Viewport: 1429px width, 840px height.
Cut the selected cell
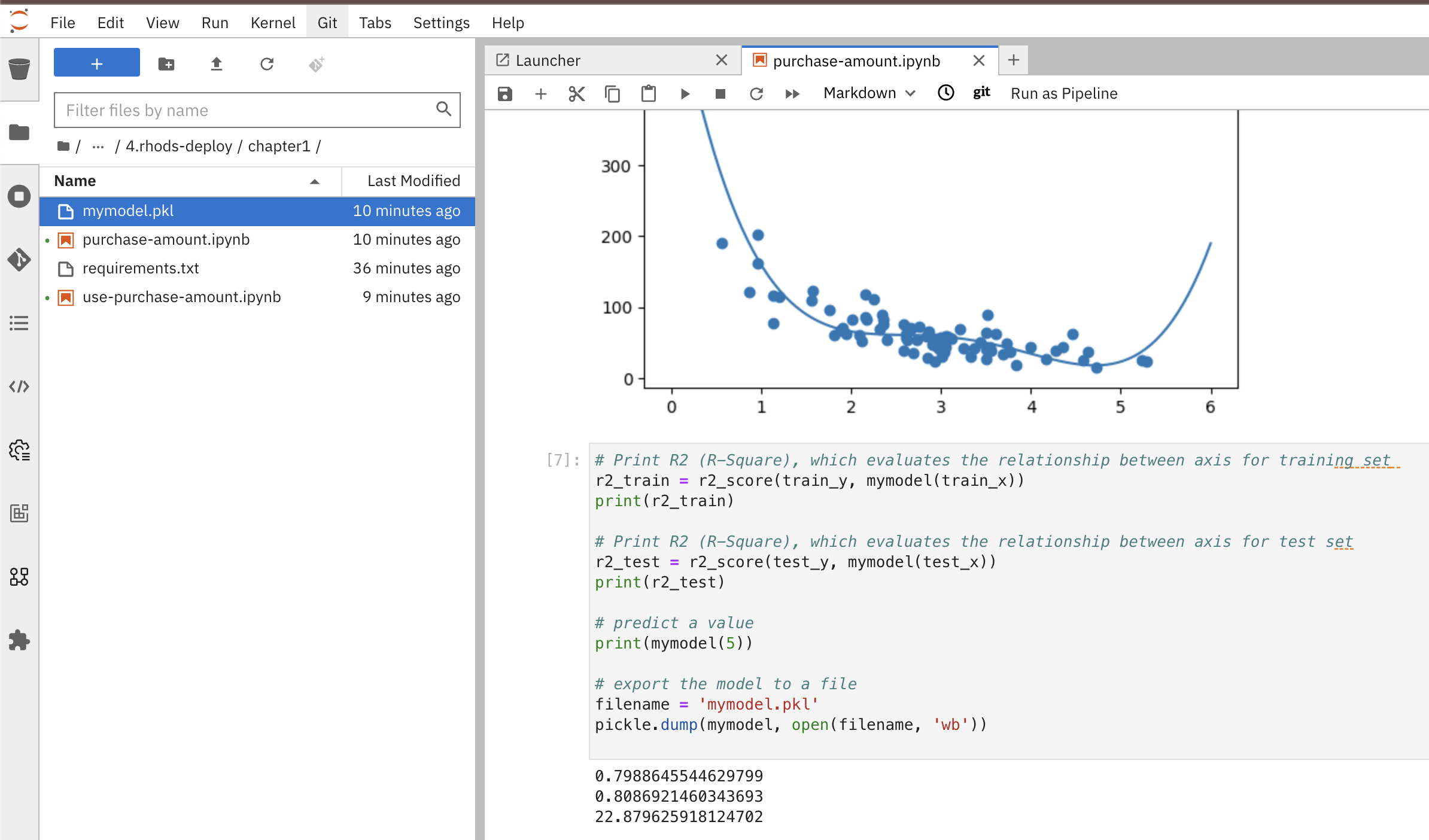[577, 94]
